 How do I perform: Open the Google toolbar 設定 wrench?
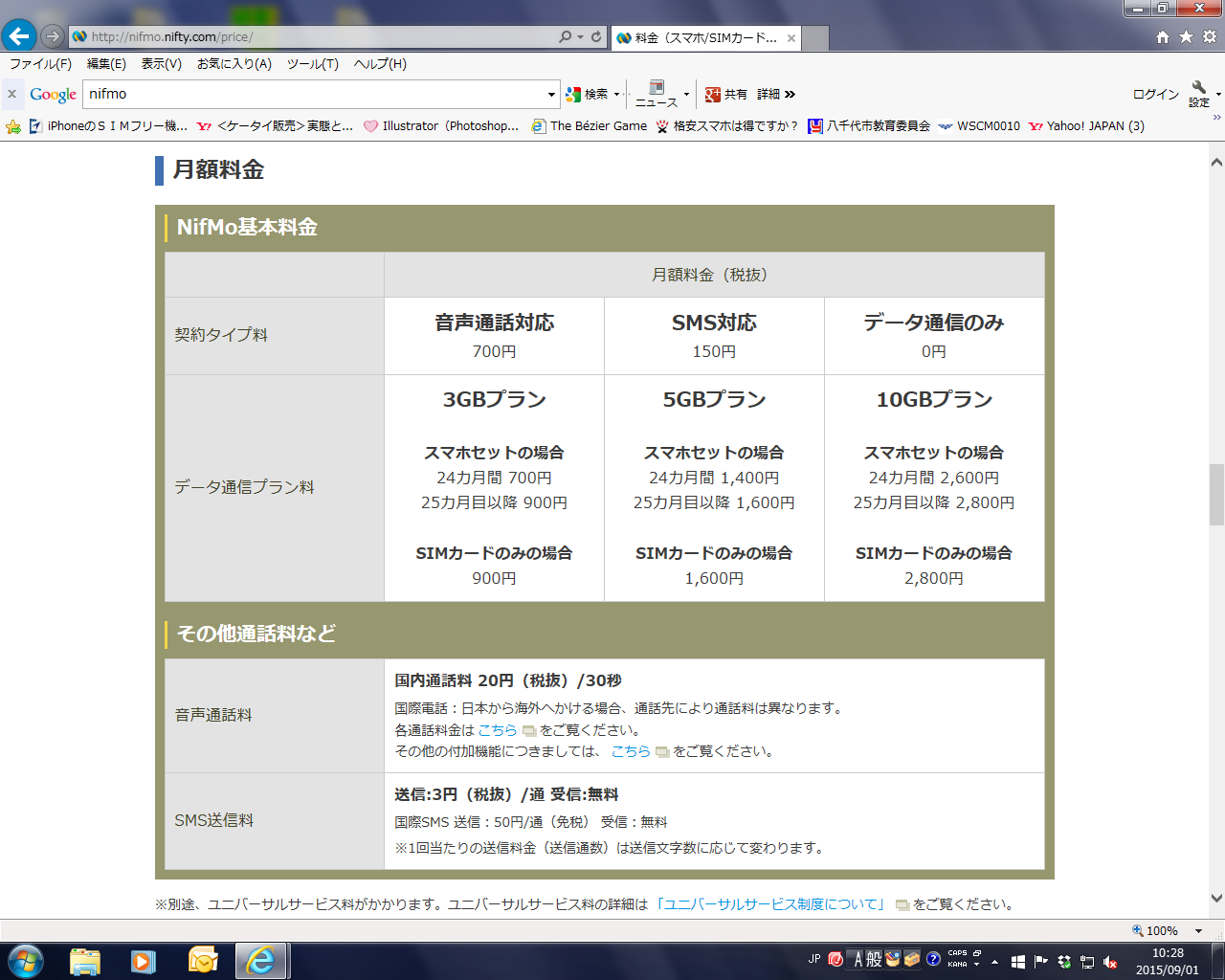pyautogui.click(x=1199, y=94)
